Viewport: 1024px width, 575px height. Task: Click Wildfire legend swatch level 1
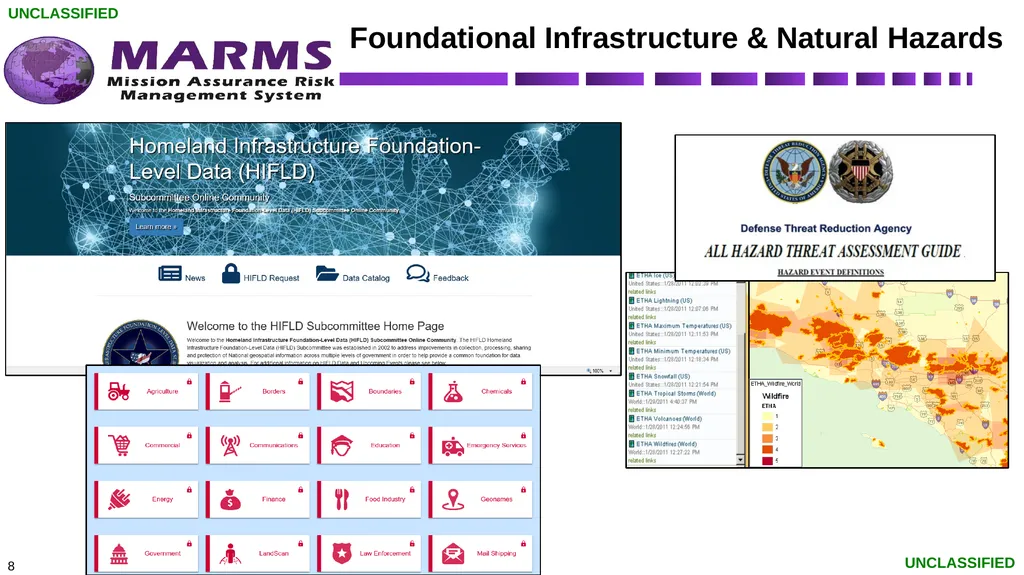point(767,416)
